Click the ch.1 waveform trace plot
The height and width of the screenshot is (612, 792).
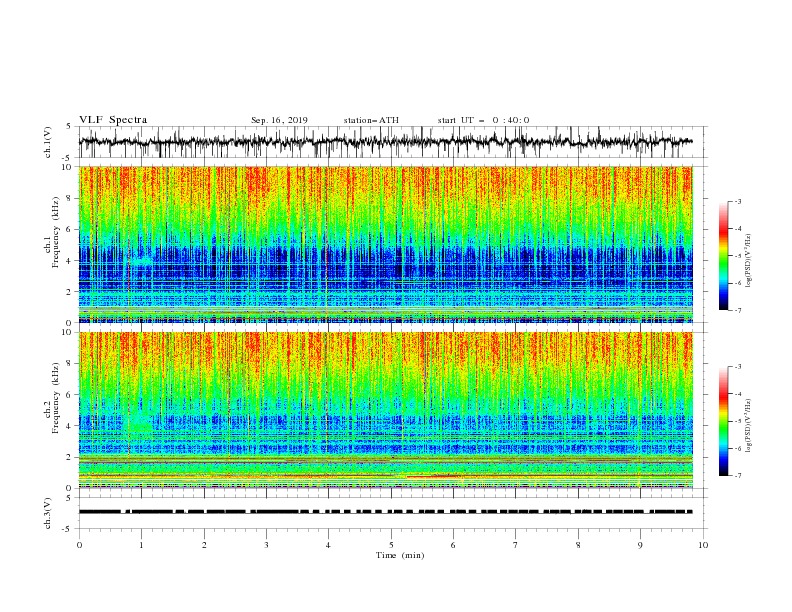coord(386,142)
